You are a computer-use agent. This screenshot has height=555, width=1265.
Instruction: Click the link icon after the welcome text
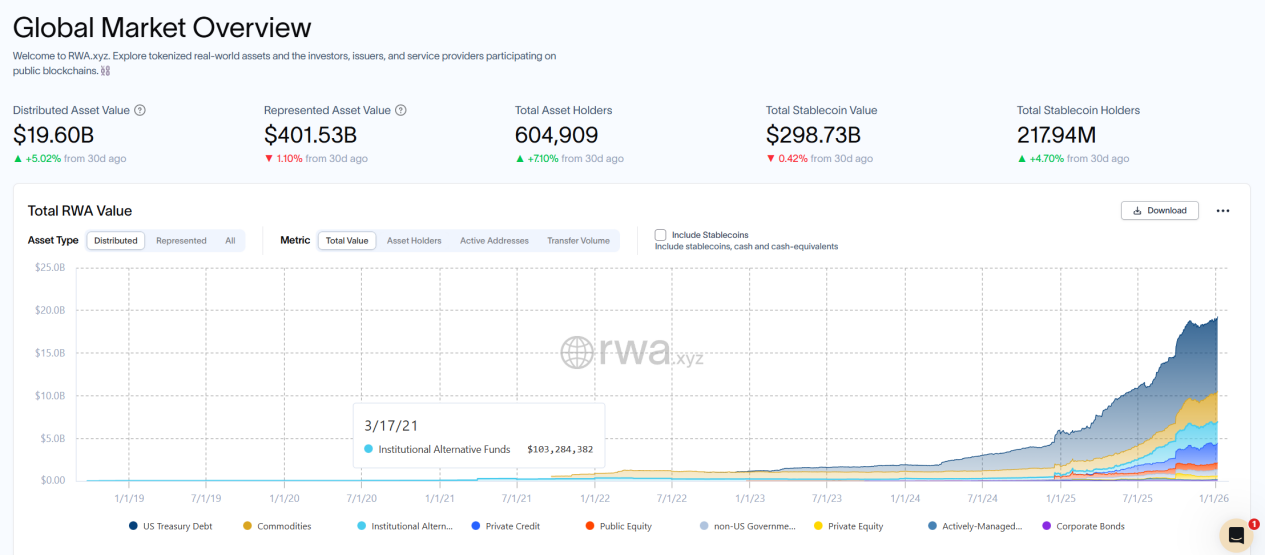(105, 71)
